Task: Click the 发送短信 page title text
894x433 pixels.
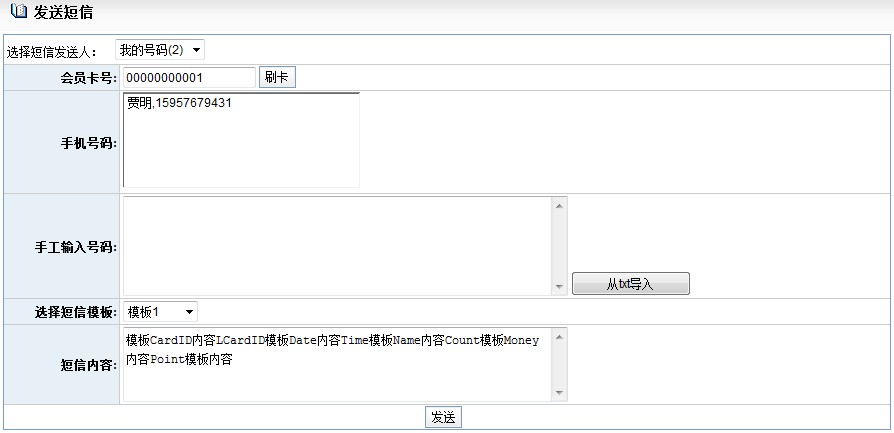Action: tap(64, 13)
